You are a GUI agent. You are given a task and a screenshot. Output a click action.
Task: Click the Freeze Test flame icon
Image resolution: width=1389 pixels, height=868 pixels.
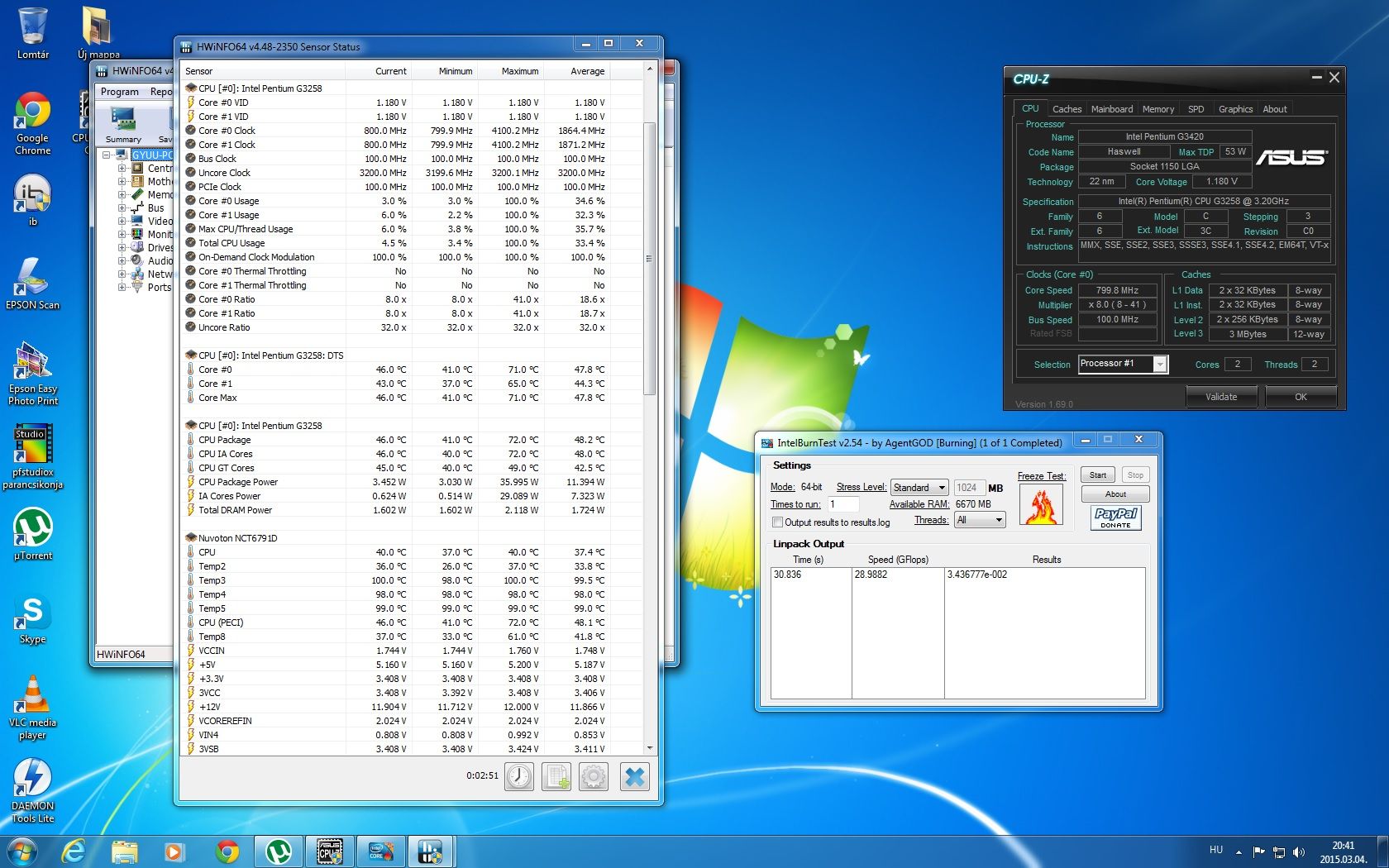[1042, 505]
